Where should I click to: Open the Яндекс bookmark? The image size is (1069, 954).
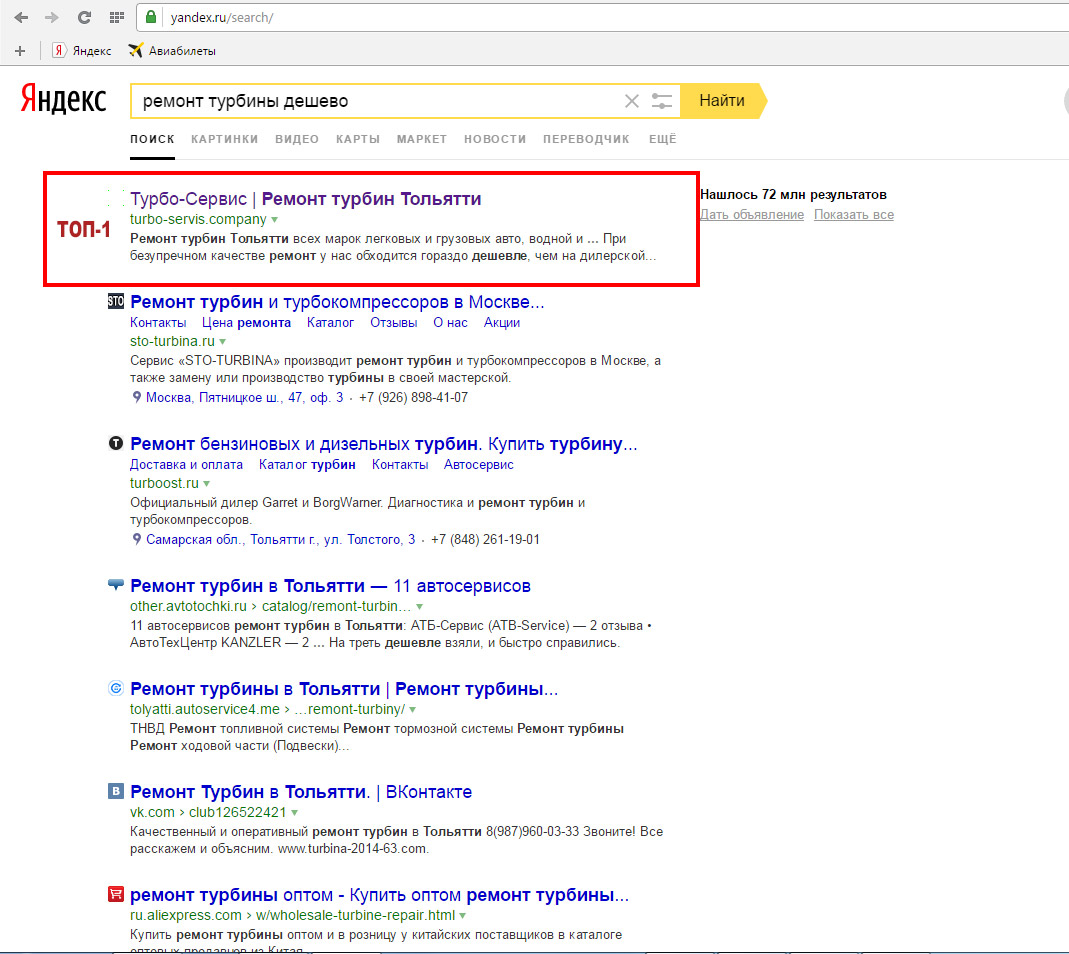(x=83, y=50)
